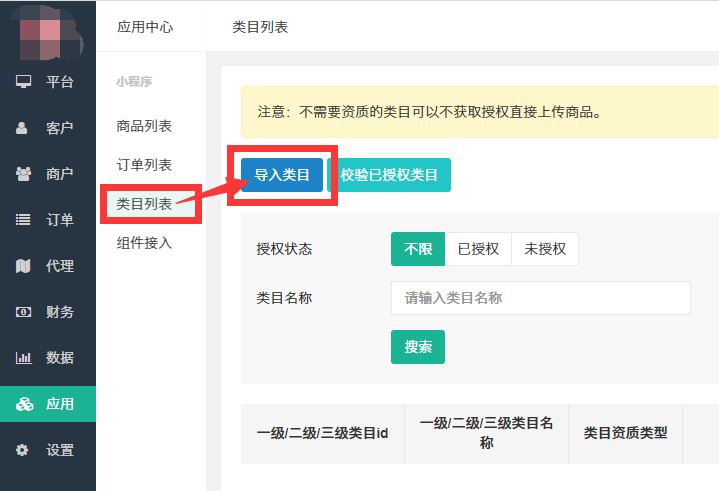This screenshot has width=719, height=491.
Task: Click the map icon beside 代理
Action: pyautogui.click(x=23, y=266)
